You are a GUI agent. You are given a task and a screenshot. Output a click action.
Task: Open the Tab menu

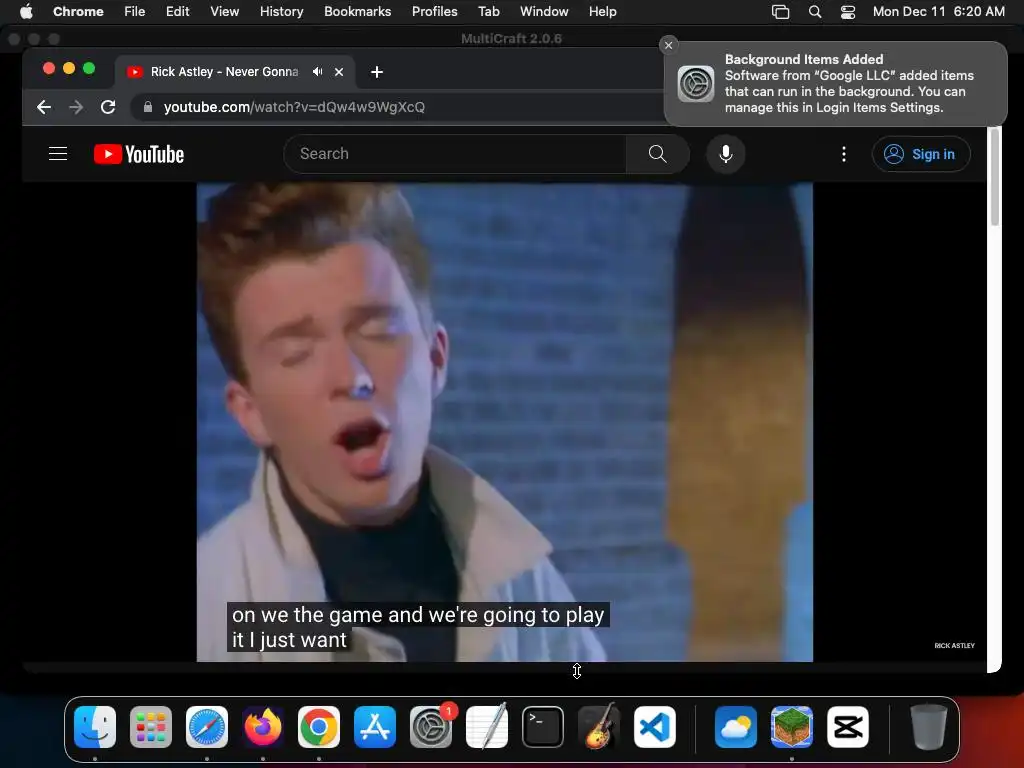pos(488,12)
